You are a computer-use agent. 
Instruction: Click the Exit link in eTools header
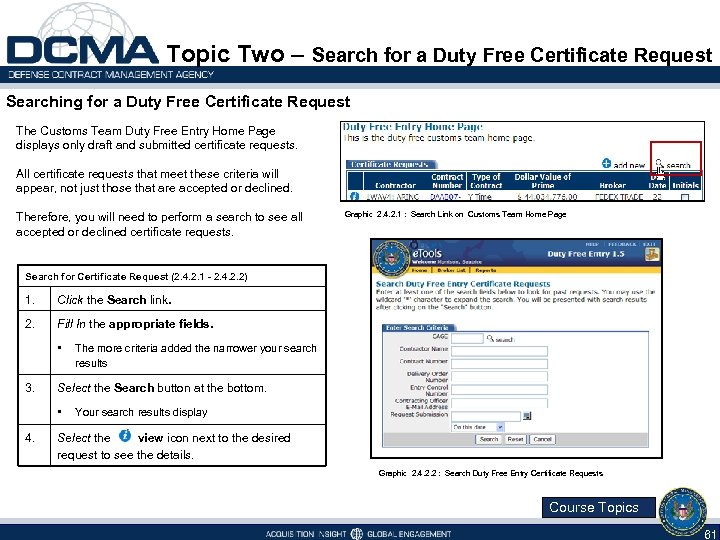tap(649, 244)
